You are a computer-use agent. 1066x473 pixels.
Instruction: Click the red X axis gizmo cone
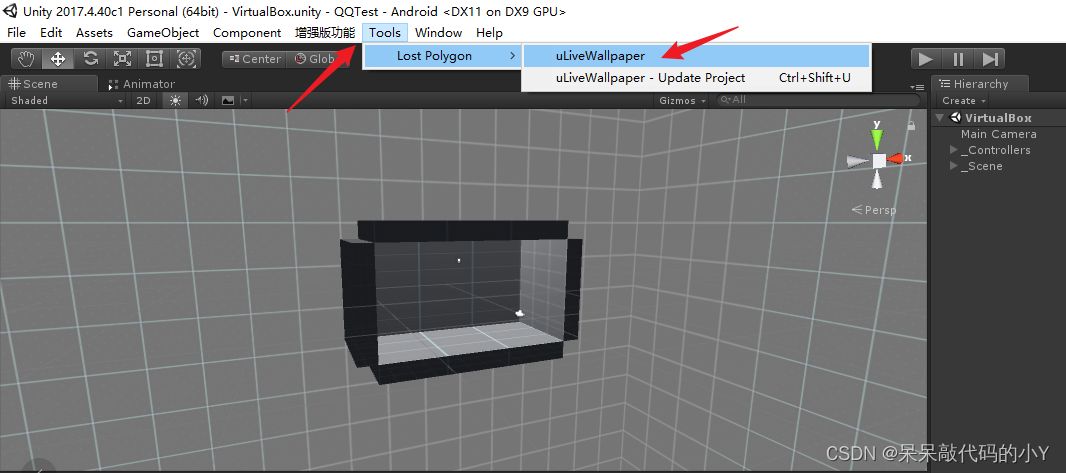[x=897, y=158]
